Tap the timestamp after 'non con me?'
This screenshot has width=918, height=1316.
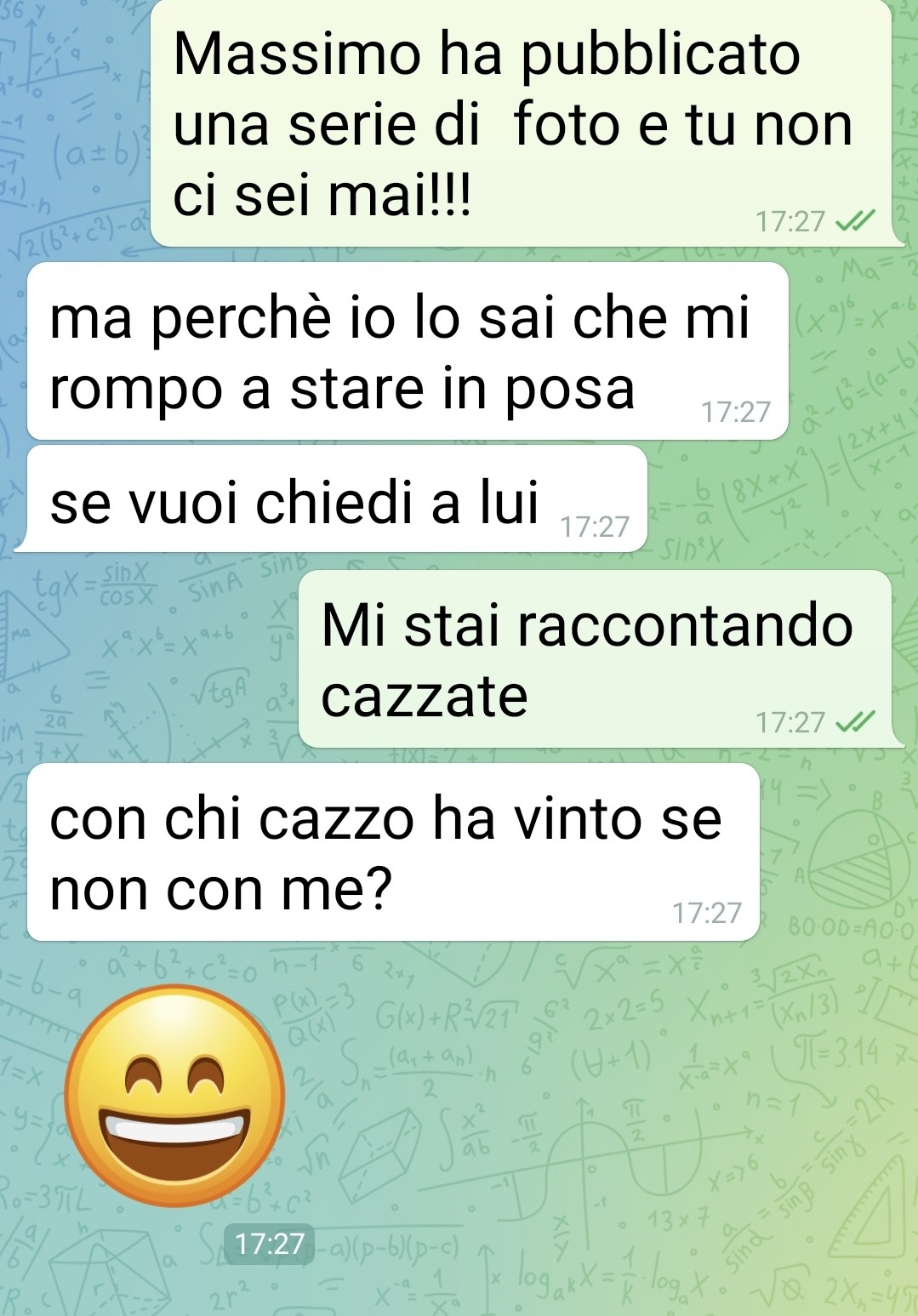coord(707,913)
